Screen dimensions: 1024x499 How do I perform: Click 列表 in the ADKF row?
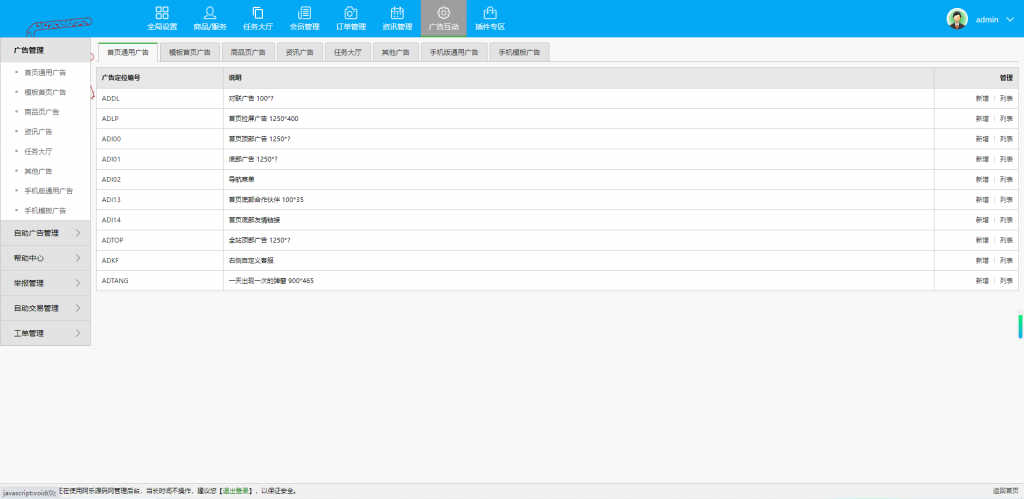tap(1006, 260)
